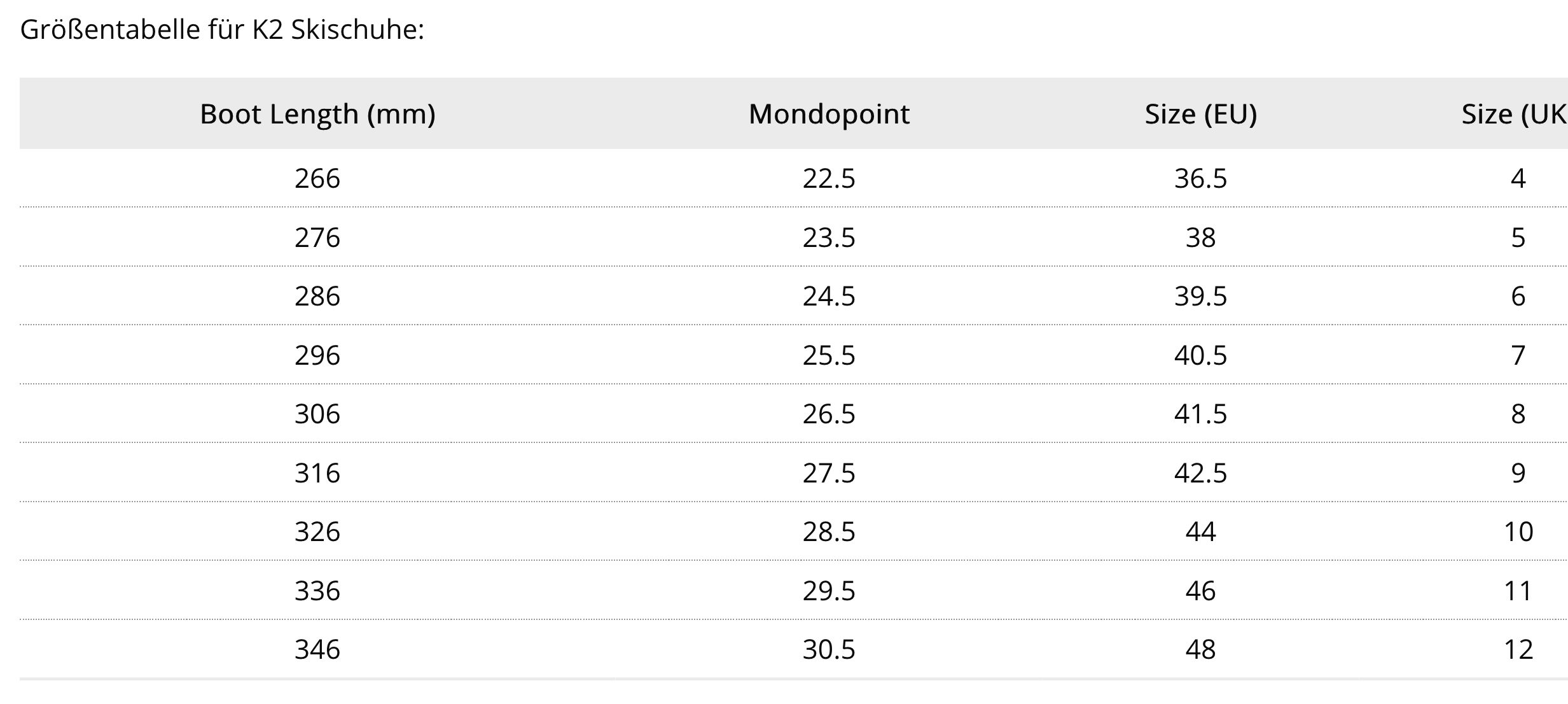Click the boot length value 286
This screenshot has height=704, width=1568.
[317, 296]
